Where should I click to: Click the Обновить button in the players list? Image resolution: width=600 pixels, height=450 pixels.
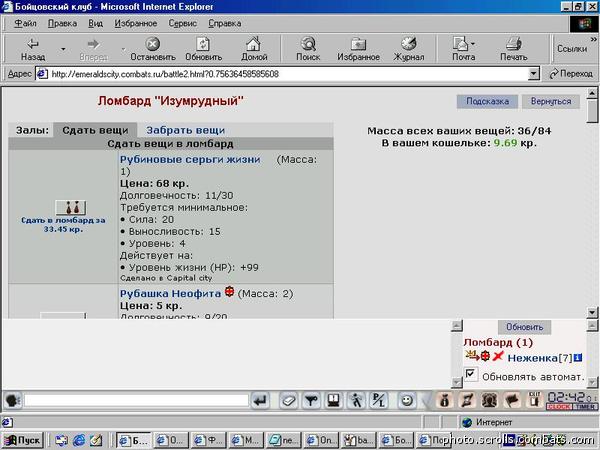(525, 327)
